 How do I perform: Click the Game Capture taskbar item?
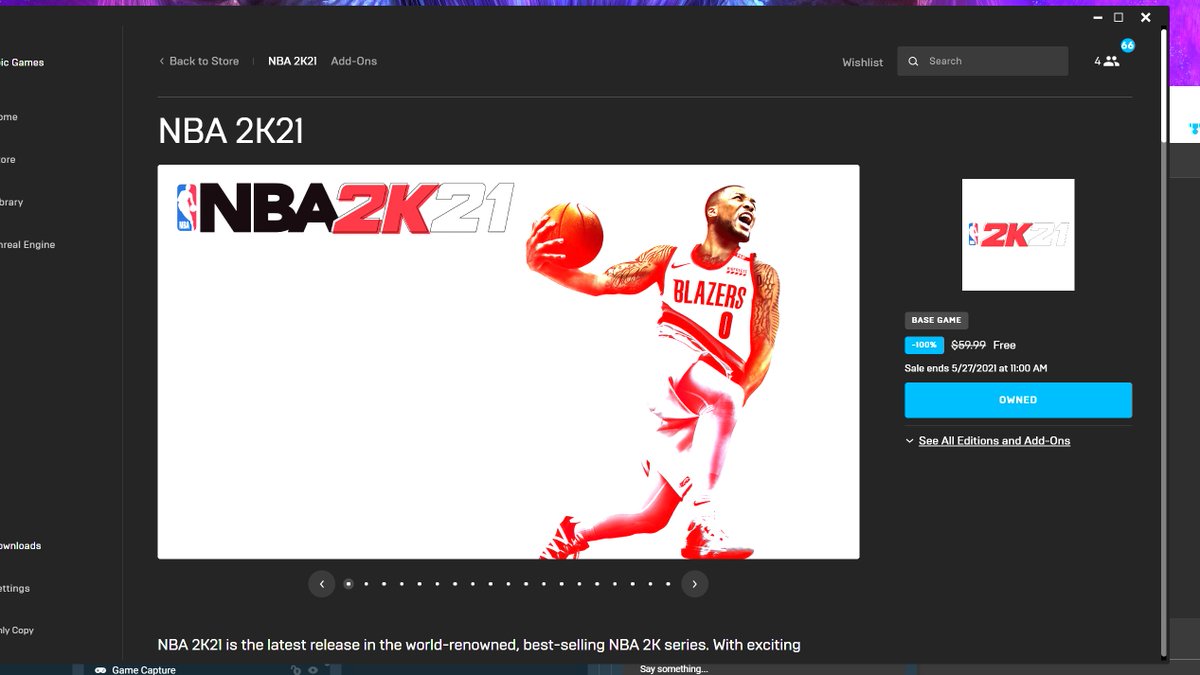[135, 669]
